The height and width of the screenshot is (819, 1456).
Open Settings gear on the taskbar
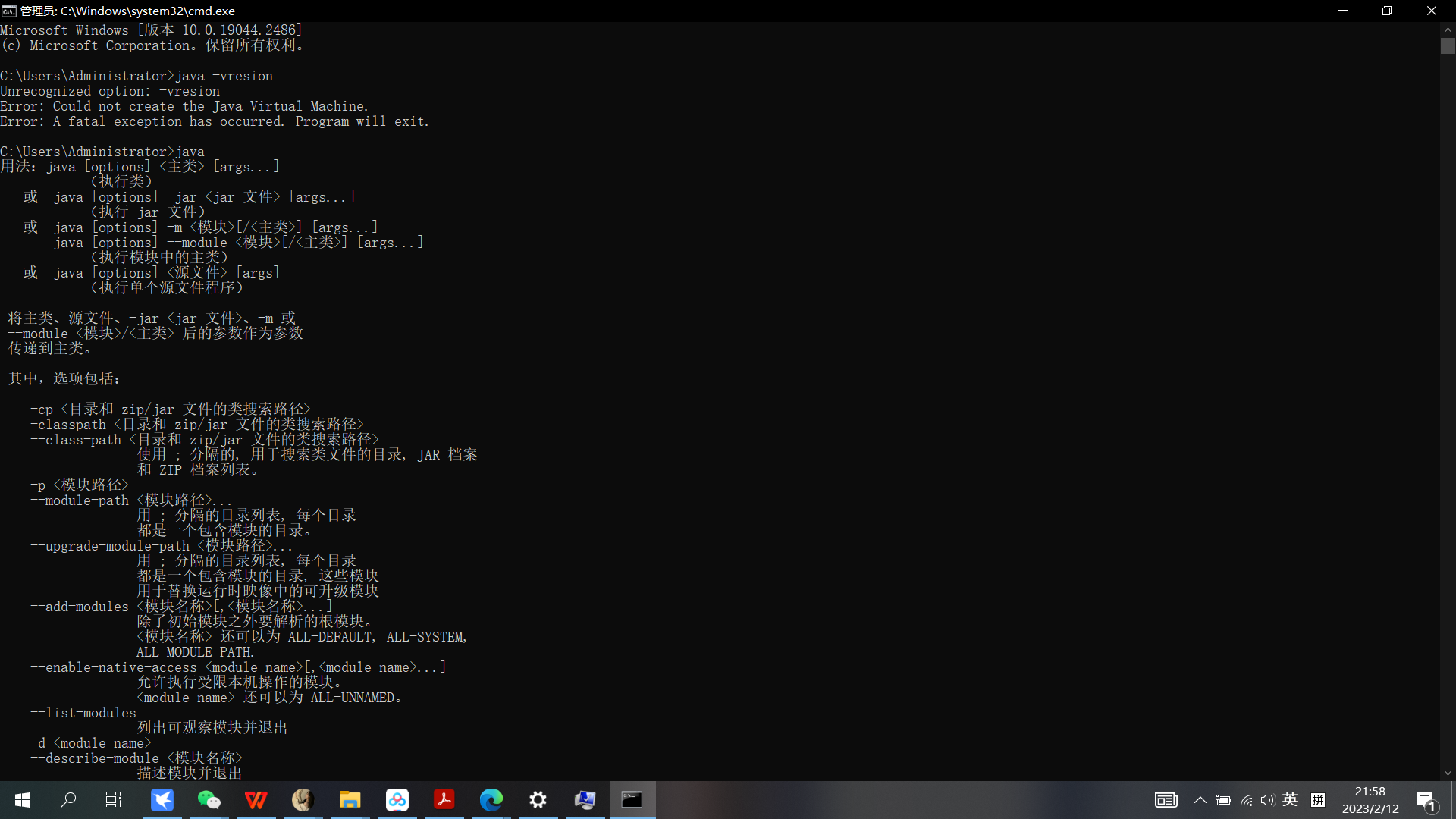(538, 799)
